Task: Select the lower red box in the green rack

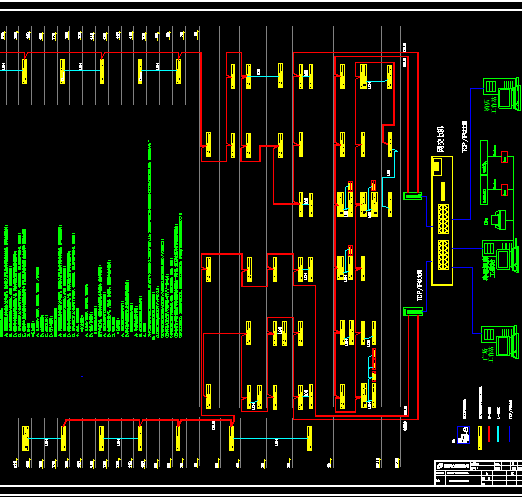Action: 505,190
